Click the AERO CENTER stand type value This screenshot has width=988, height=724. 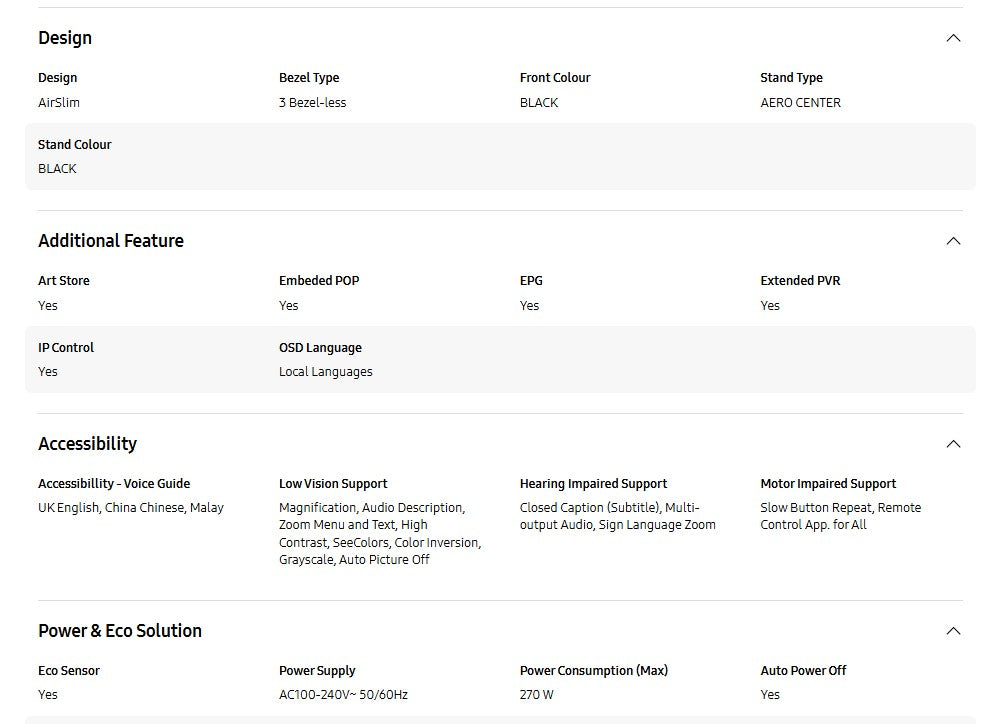pyautogui.click(x=800, y=103)
